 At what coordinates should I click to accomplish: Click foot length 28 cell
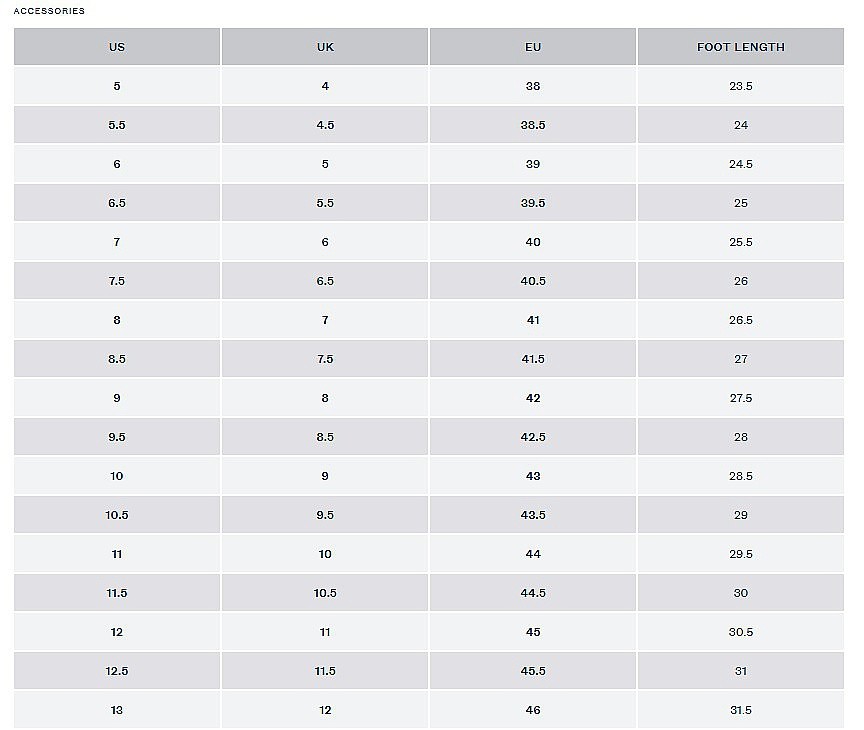click(x=741, y=437)
